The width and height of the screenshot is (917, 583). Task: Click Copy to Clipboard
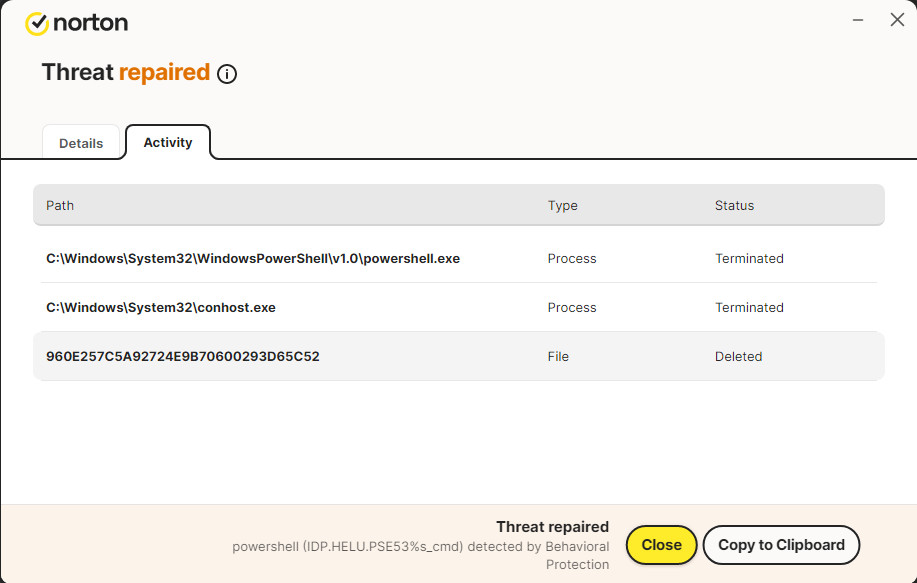tap(781, 545)
